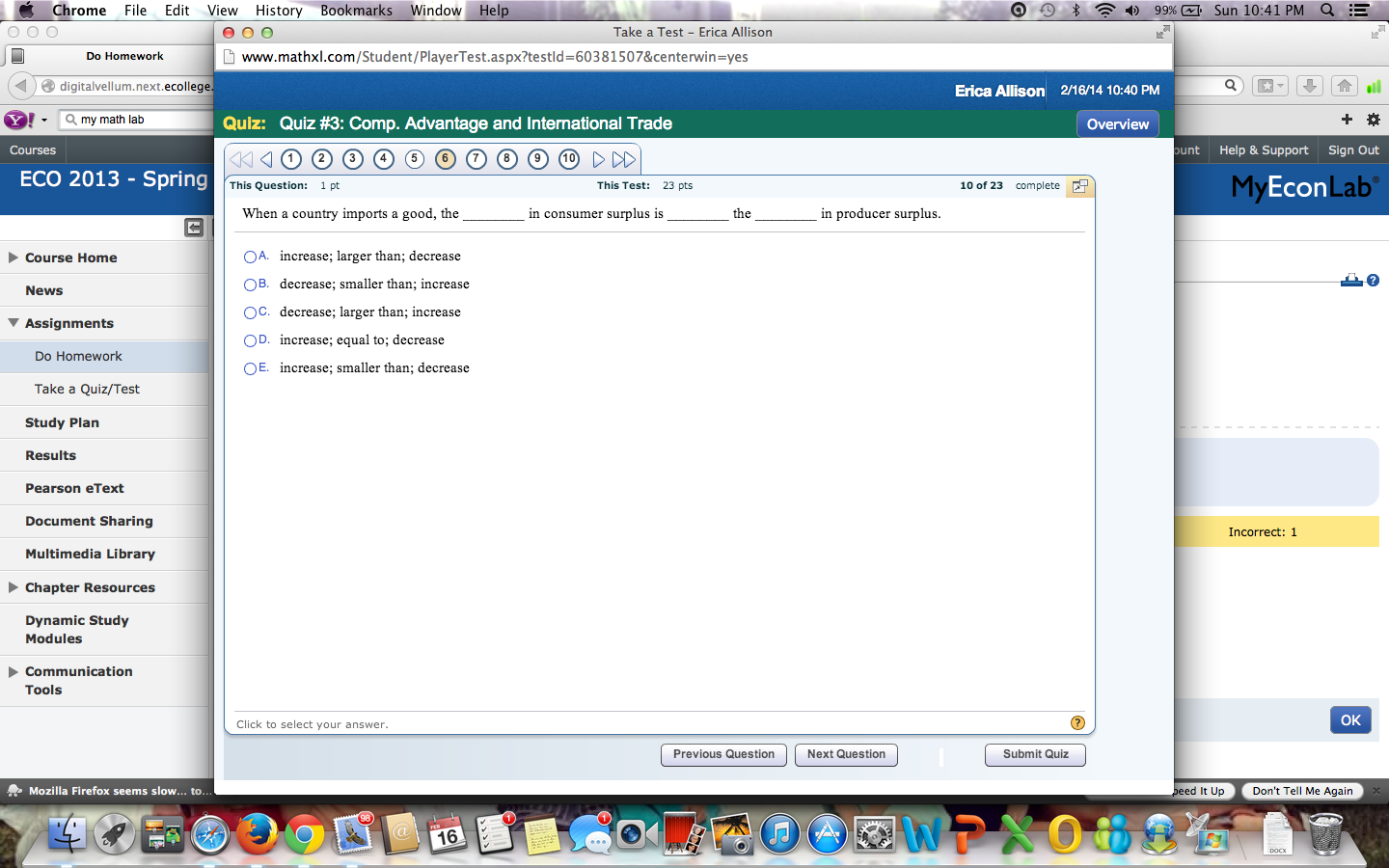Select answer option B radio button

tap(251, 285)
